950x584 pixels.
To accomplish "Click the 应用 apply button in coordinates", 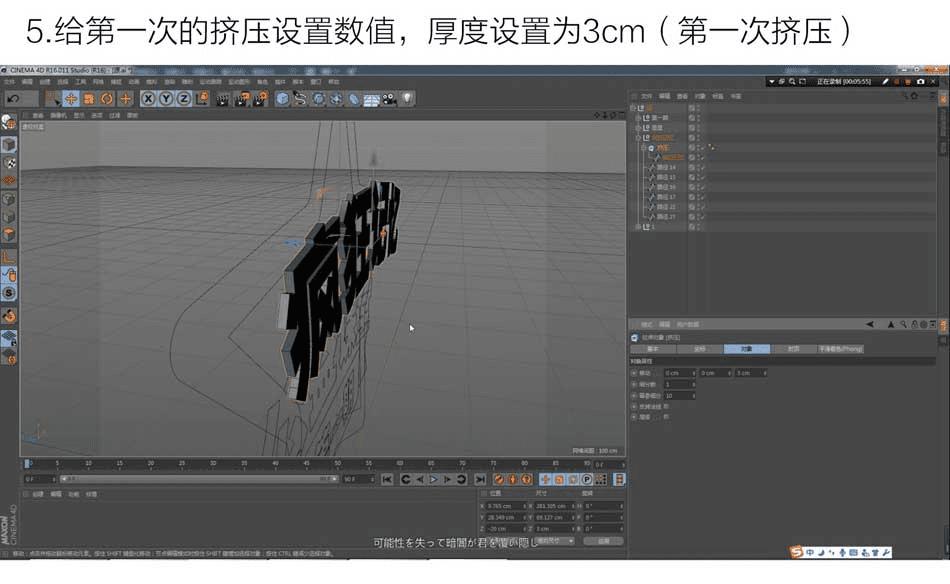I will coord(603,540).
